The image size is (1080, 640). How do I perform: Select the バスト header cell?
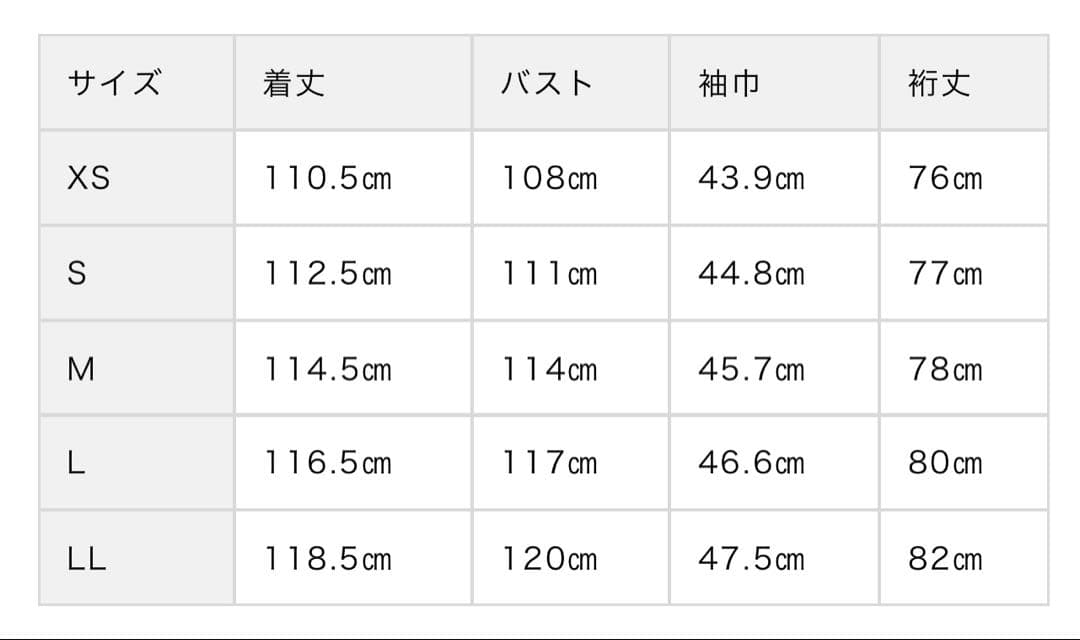click(x=547, y=83)
